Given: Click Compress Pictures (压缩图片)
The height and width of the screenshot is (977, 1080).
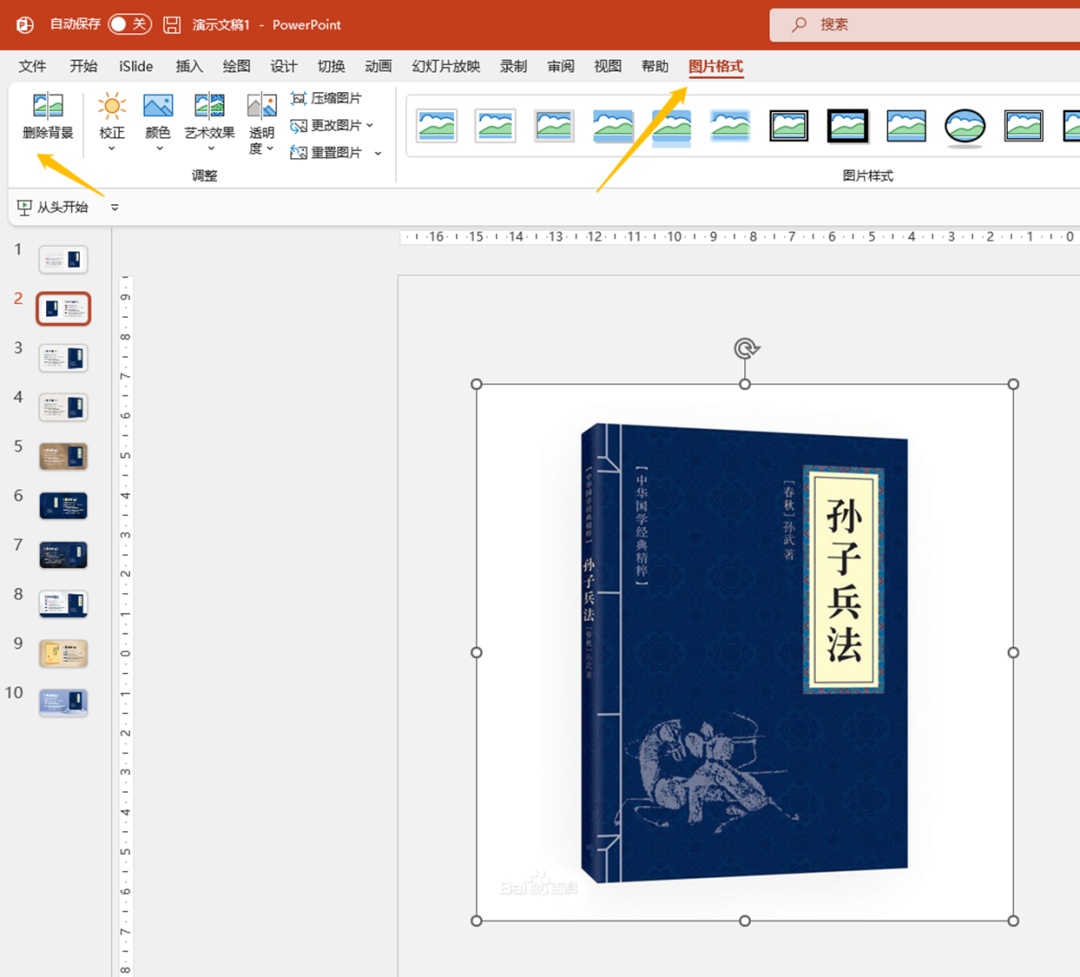Looking at the screenshot, I should coord(326,98).
